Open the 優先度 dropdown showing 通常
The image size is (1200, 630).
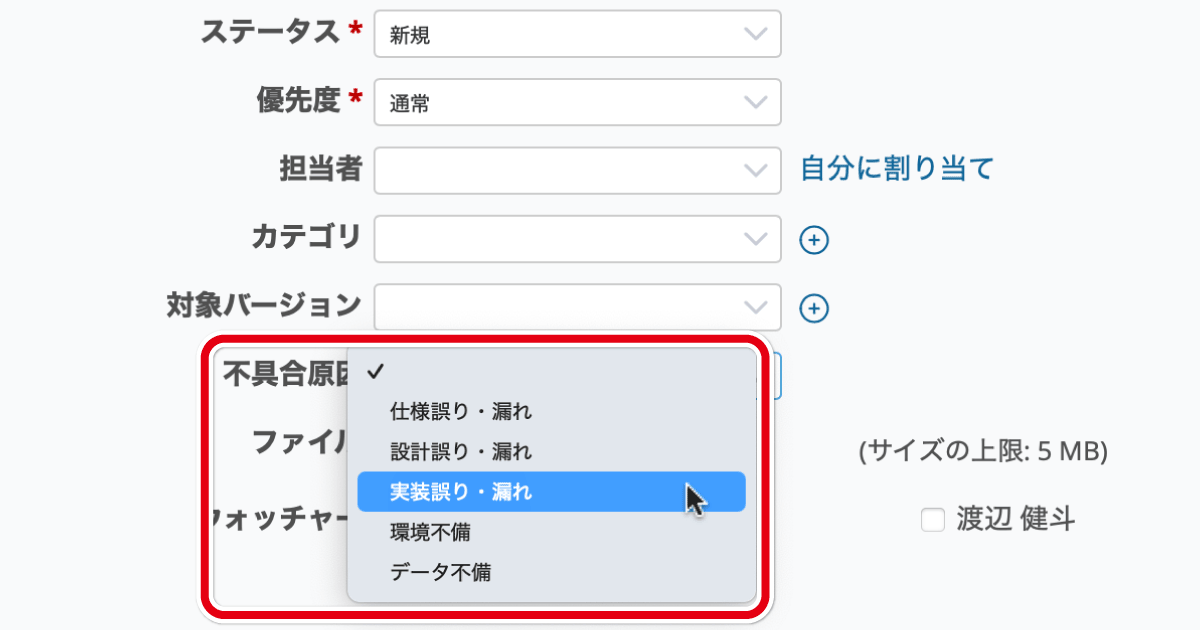pos(577,102)
